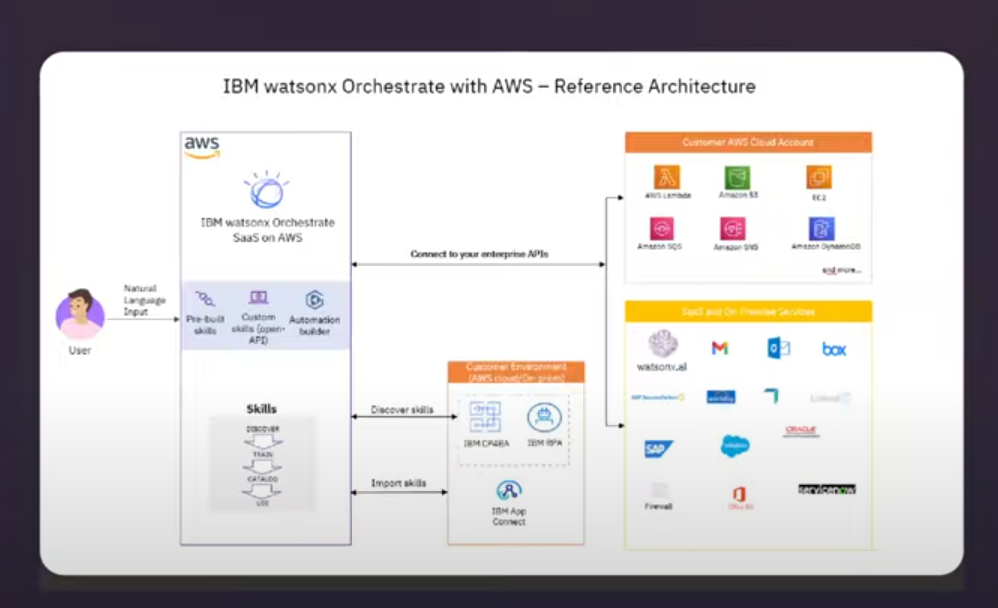
Task: Click the Amazon SNS icon
Action: click(733, 229)
